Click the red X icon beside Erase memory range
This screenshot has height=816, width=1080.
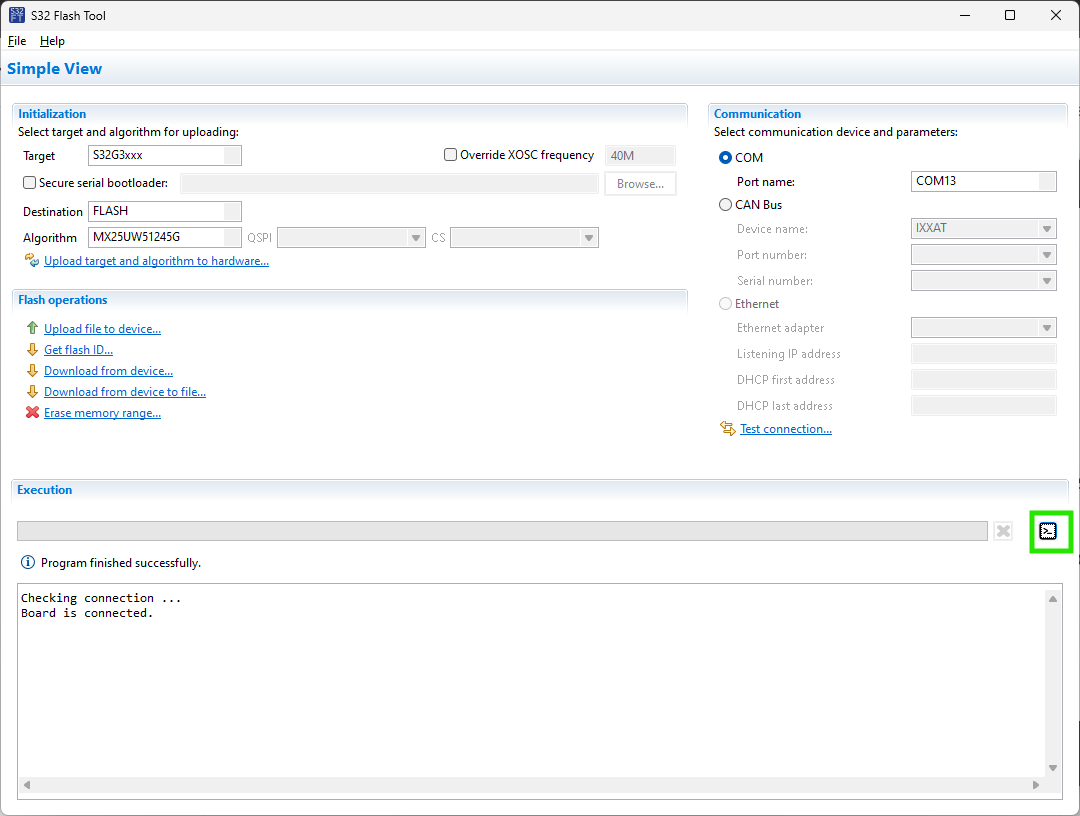(31, 412)
